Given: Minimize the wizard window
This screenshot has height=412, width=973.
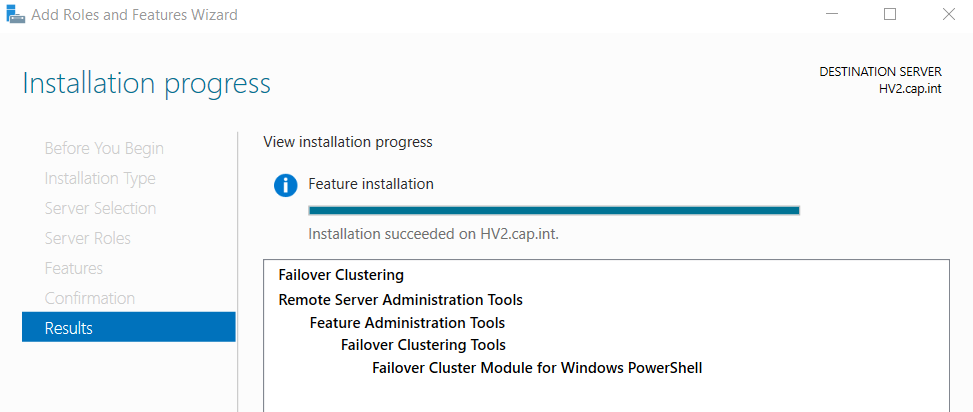Looking at the screenshot, I should point(832,14).
